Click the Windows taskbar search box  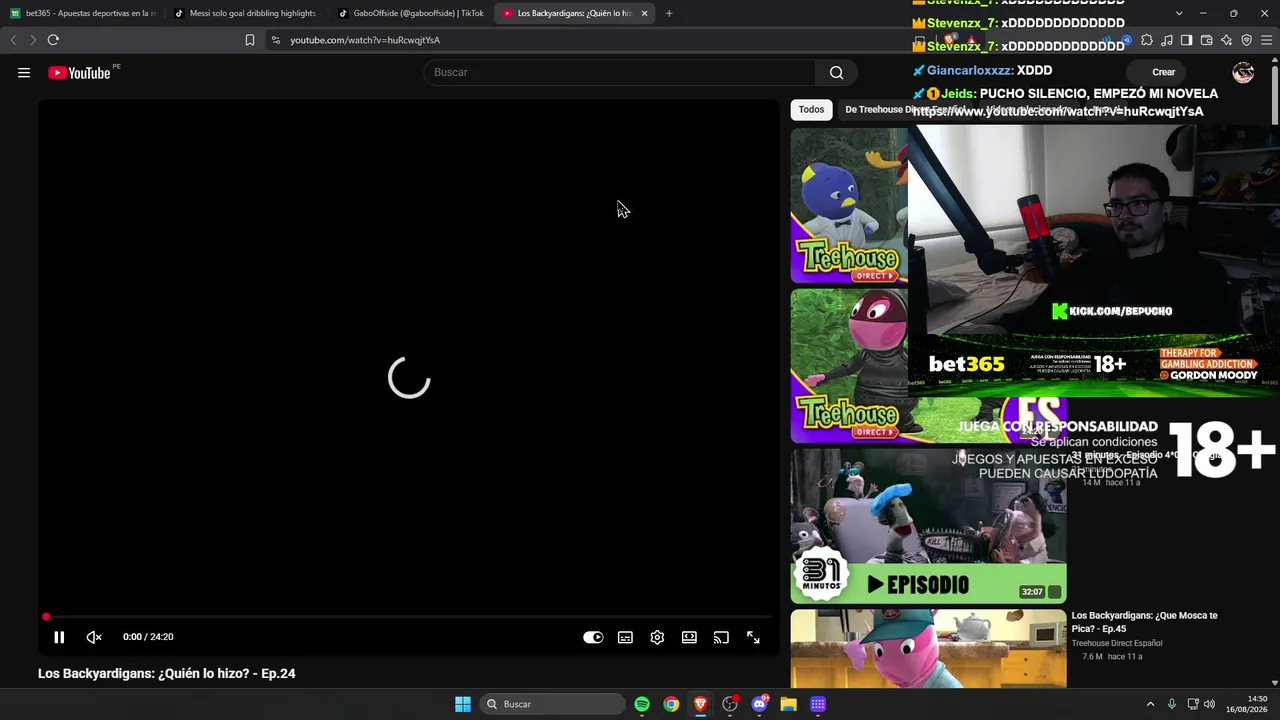click(x=552, y=704)
